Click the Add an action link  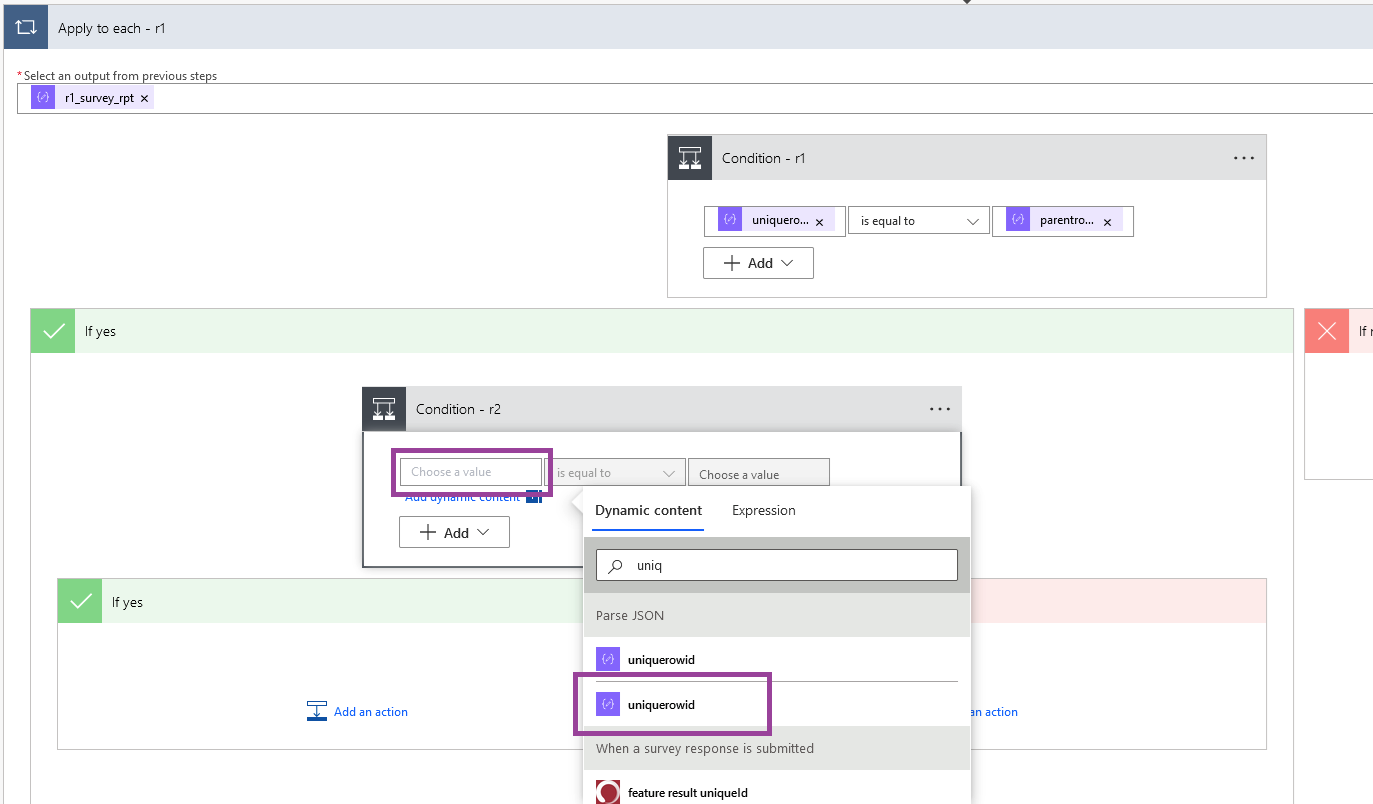370,711
